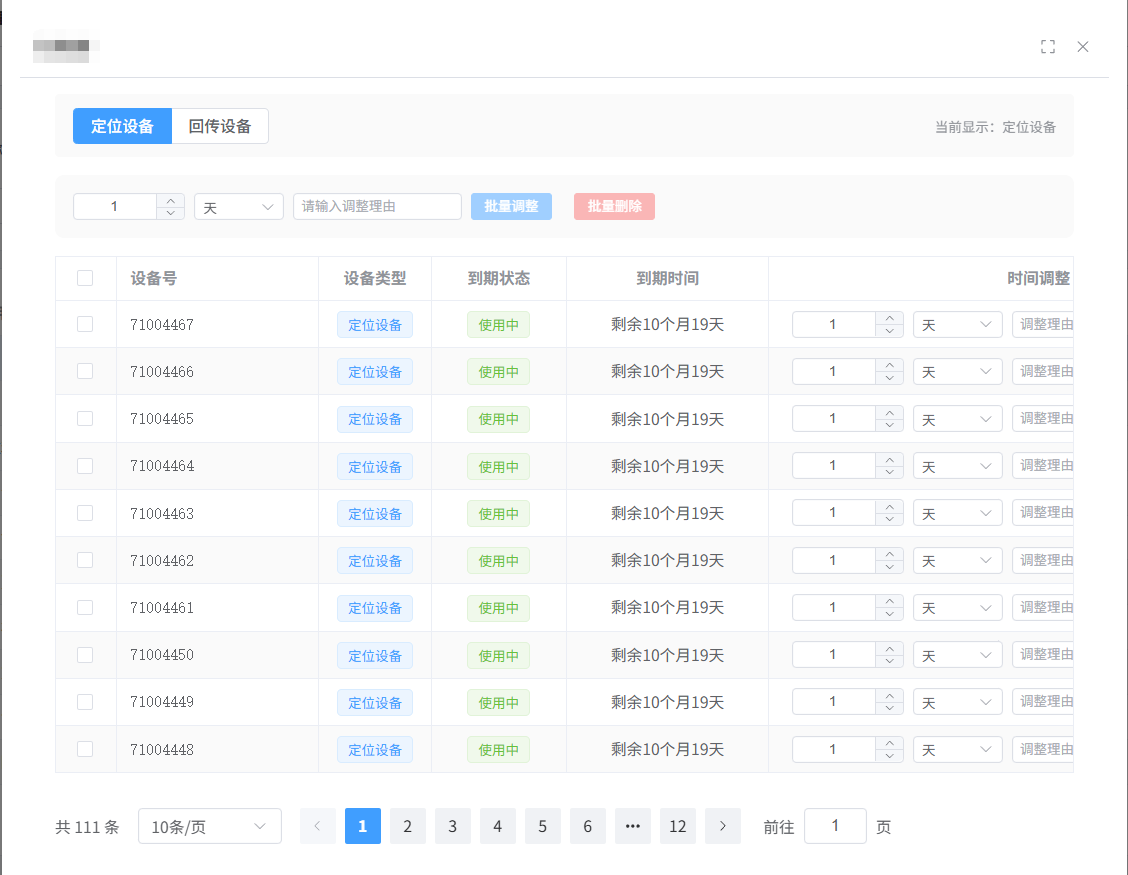Viewport: 1128px width, 875px height.
Task: Increase the batch adjustment number with the up arrow
Action: (169, 200)
